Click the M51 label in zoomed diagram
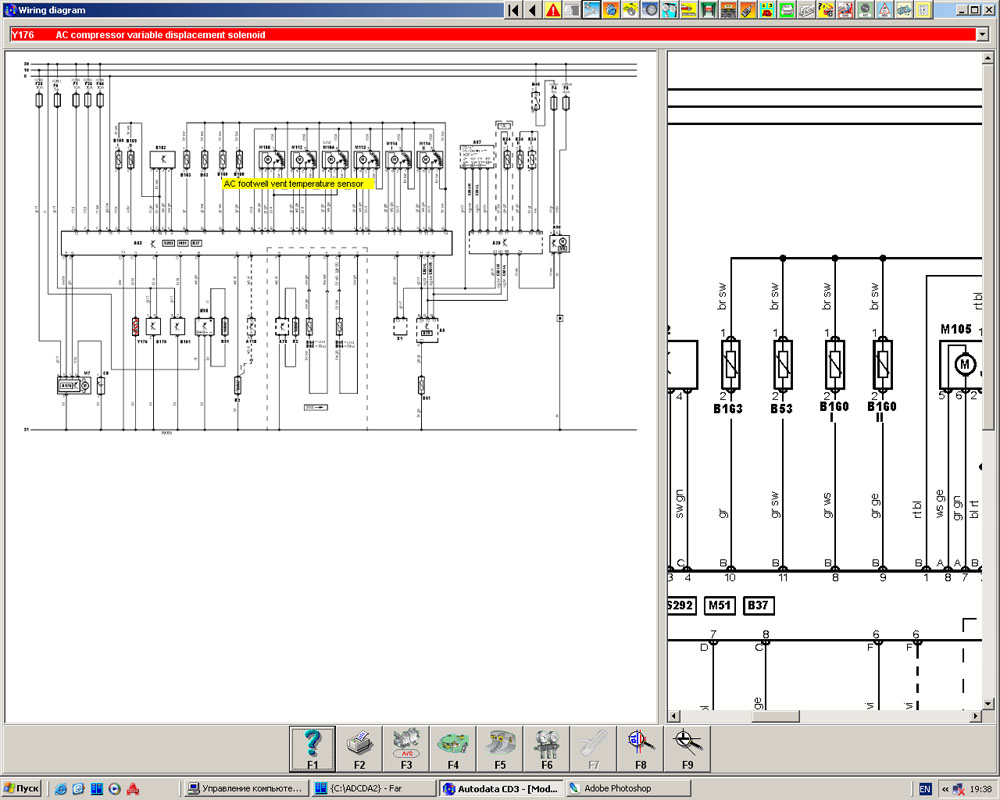Screen dimensions: 1000x800 (x=719, y=606)
